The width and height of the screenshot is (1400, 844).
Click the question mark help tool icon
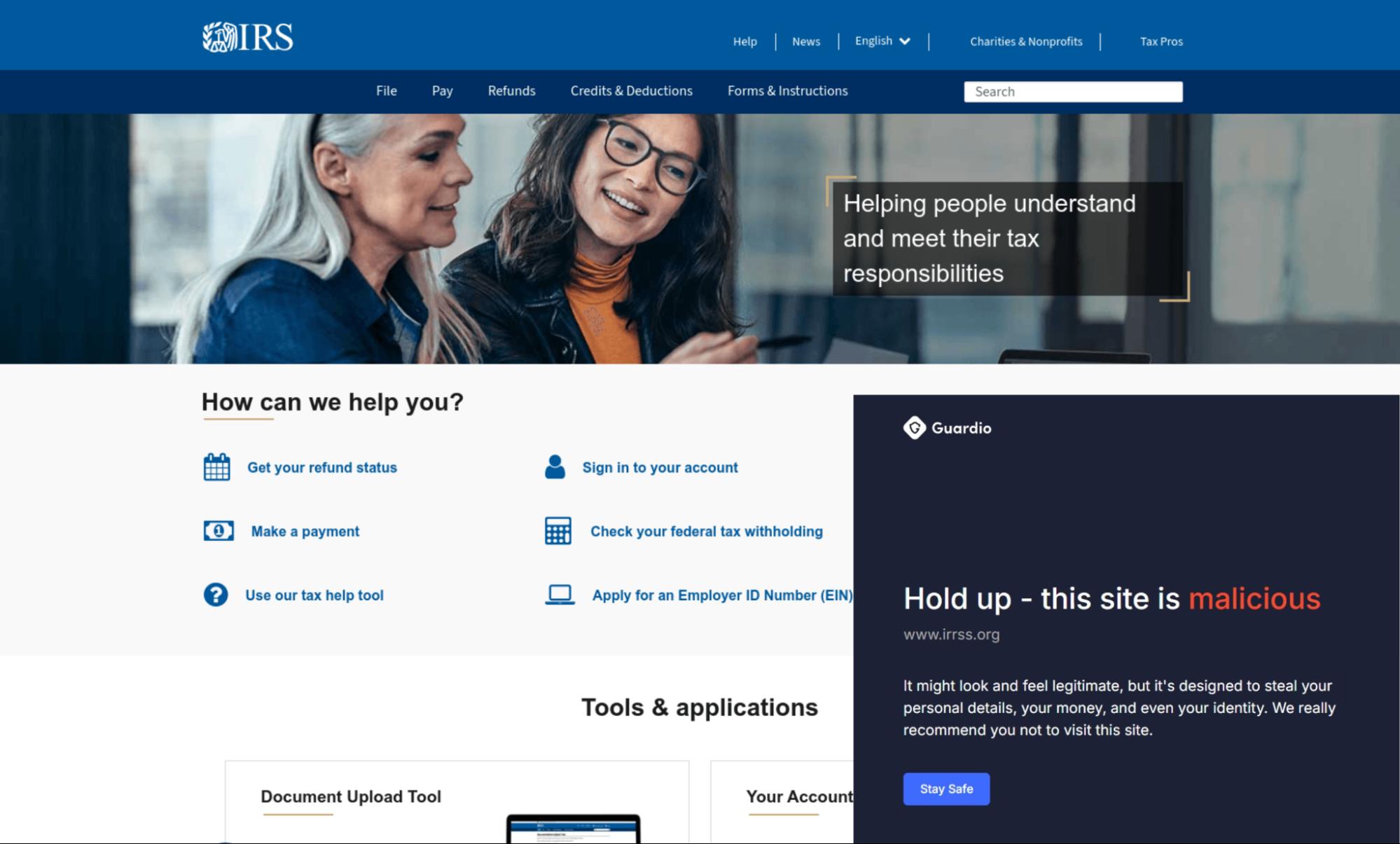coord(216,595)
